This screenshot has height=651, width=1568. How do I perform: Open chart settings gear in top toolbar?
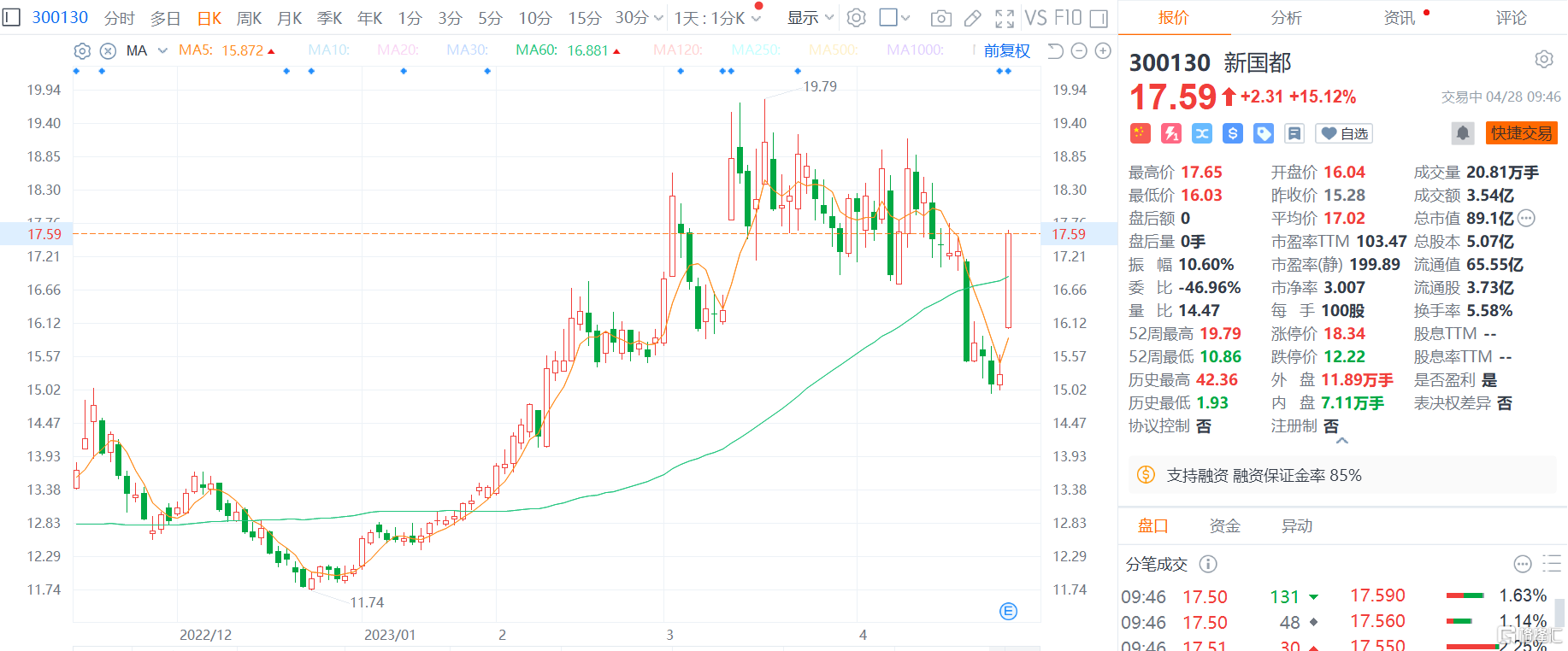click(856, 18)
